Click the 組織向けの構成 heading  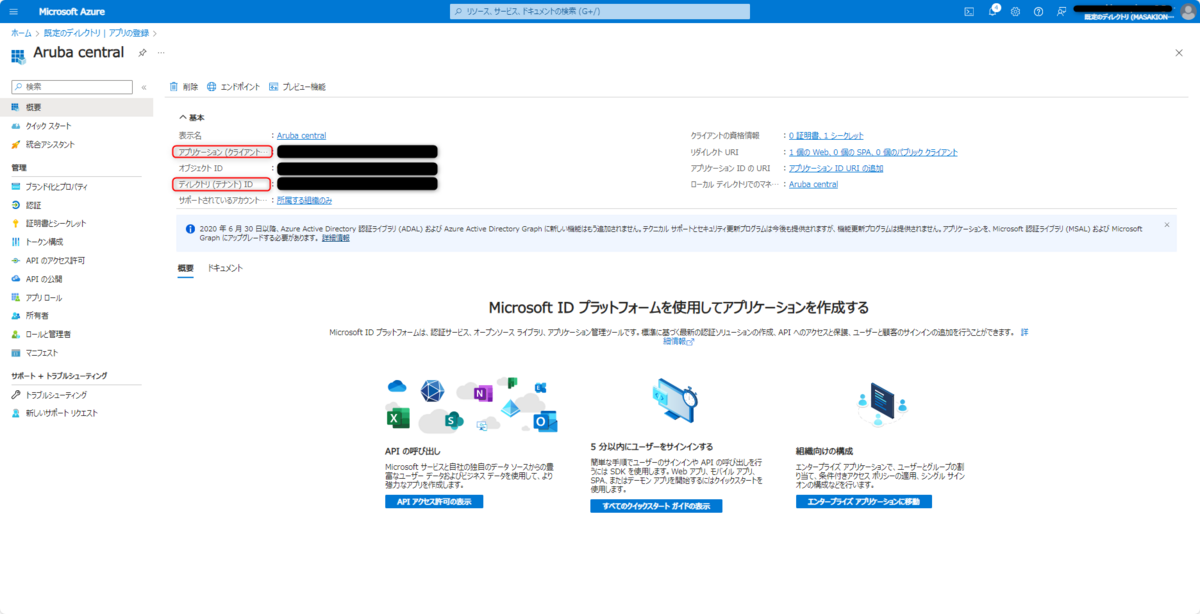click(824, 451)
